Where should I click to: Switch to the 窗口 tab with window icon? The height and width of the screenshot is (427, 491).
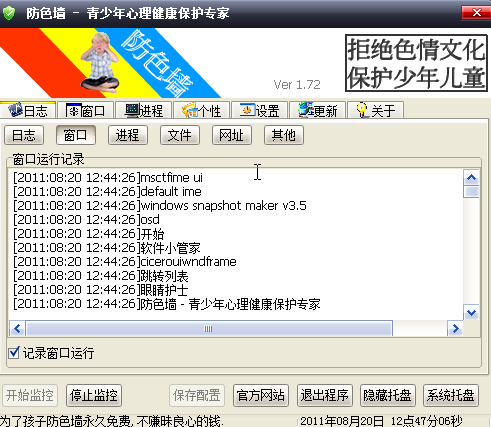click(x=85, y=110)
